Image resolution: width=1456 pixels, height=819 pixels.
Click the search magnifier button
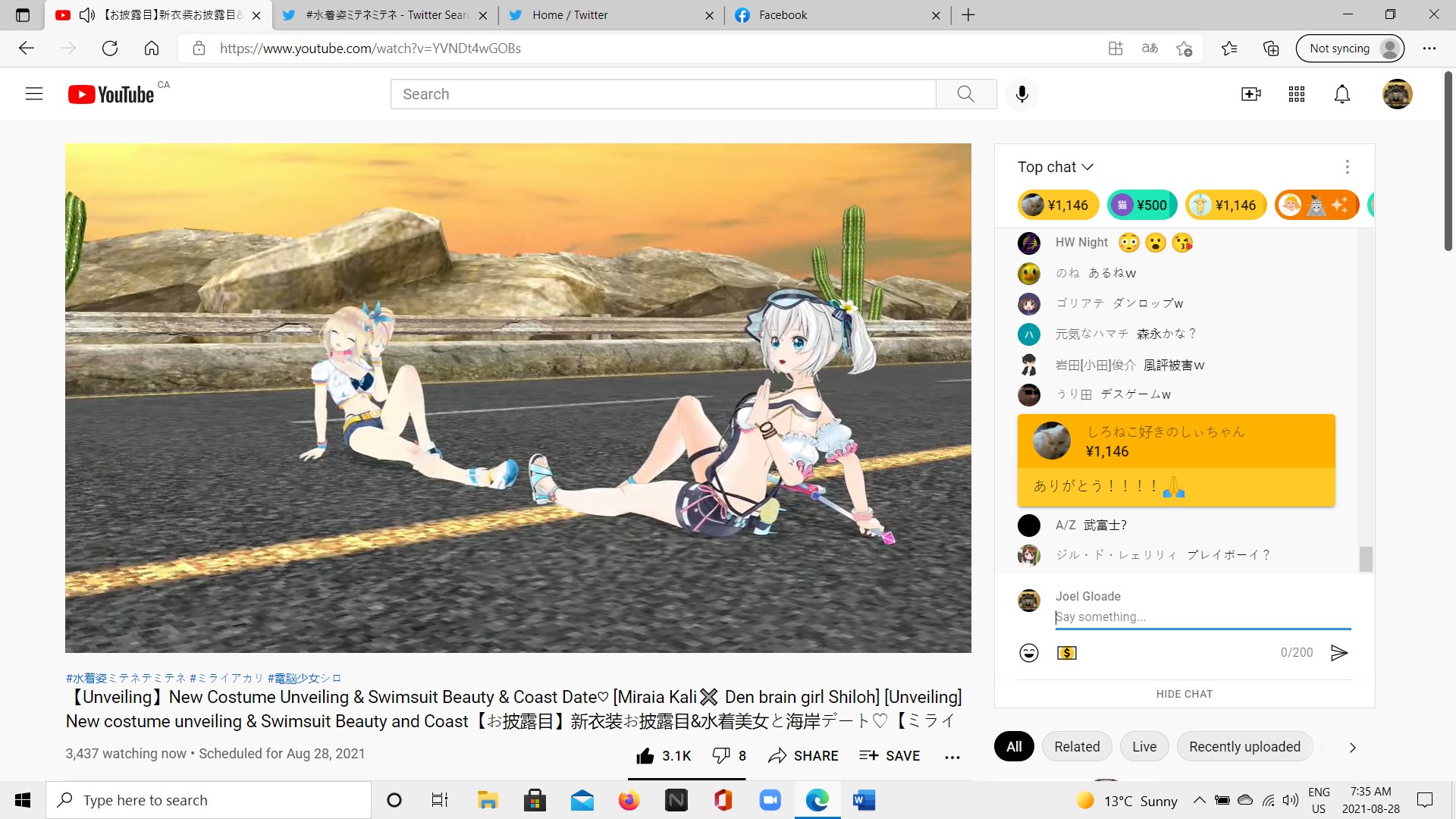(965, 94)
